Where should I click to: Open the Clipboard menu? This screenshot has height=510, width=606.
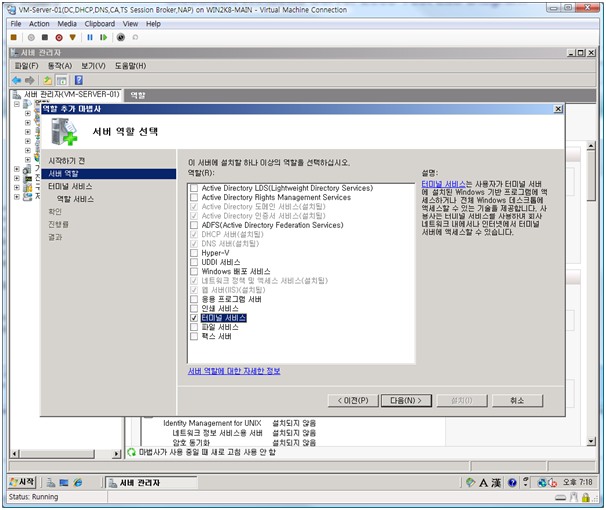[100, 24]
